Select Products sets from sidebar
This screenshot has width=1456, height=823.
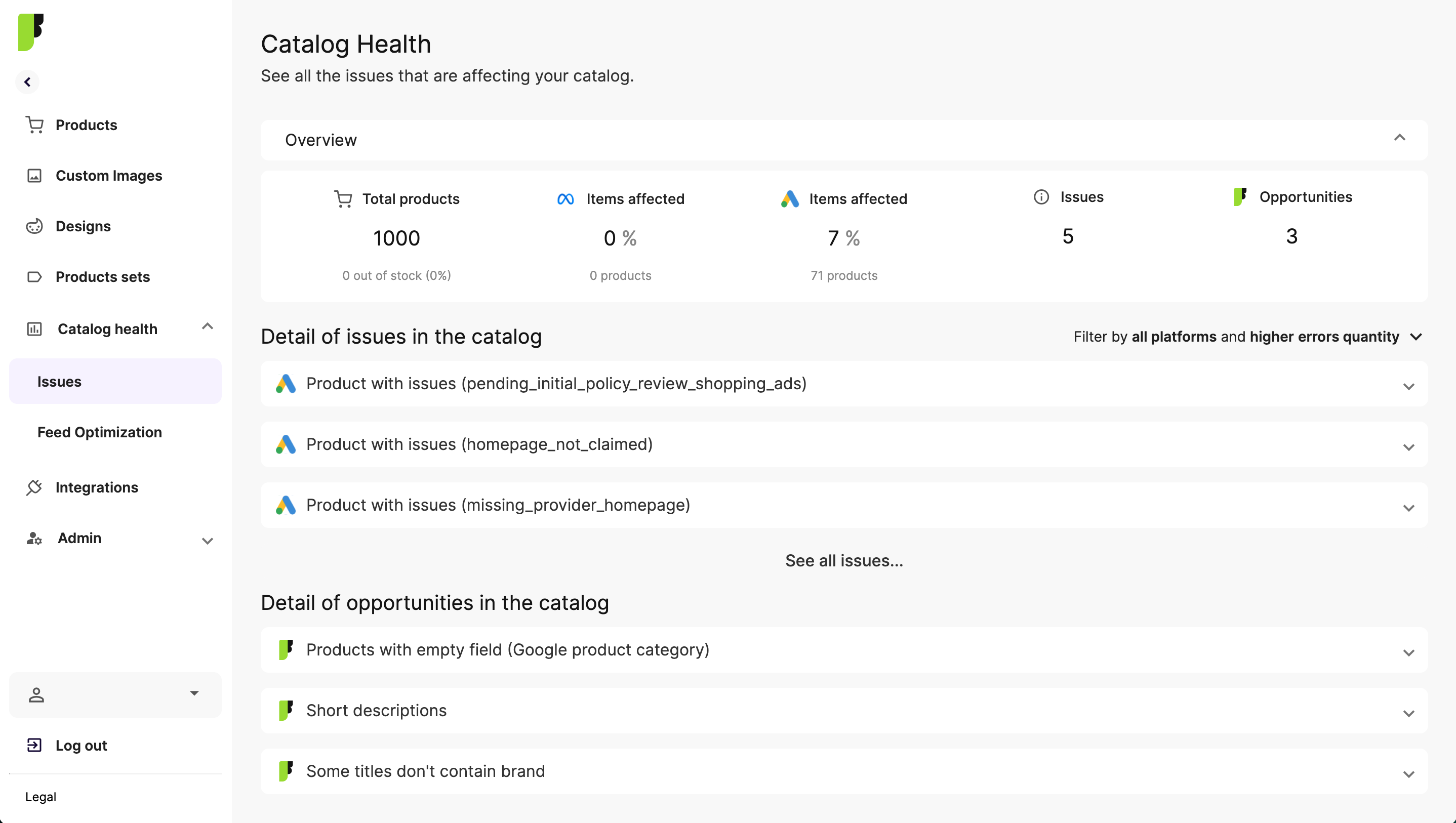coord(102,277)
